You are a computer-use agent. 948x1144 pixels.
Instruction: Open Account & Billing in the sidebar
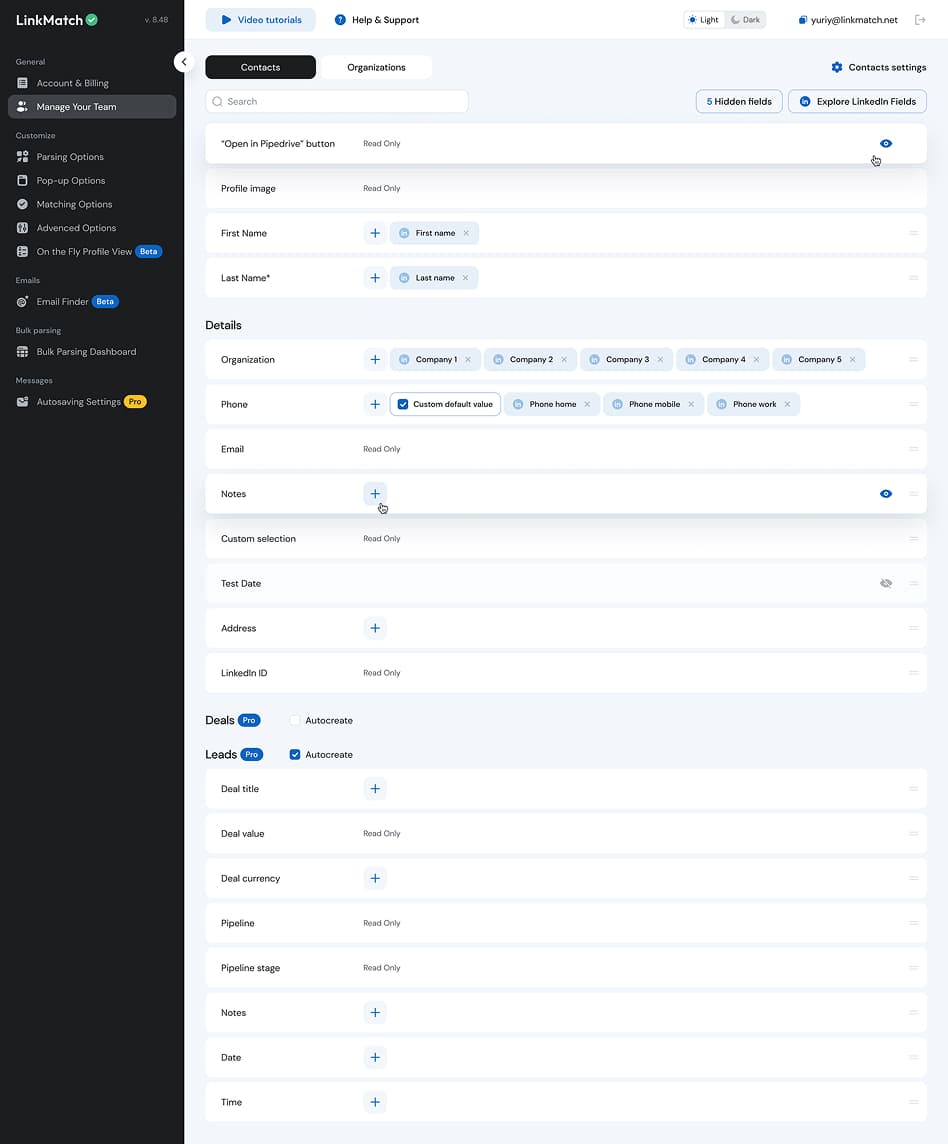pos(23,83)
